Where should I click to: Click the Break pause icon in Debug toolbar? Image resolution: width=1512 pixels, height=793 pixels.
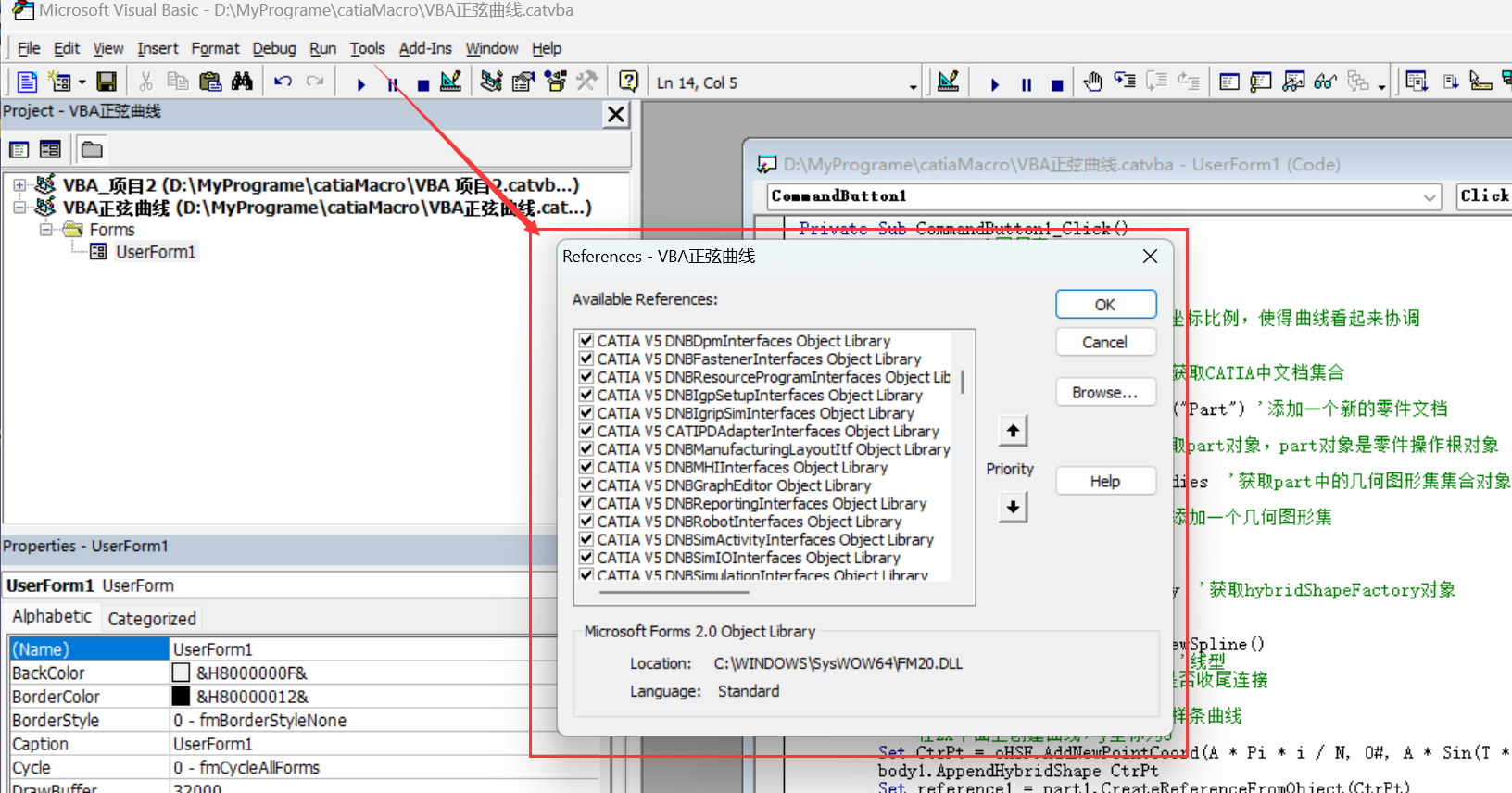coord(1027,84)
